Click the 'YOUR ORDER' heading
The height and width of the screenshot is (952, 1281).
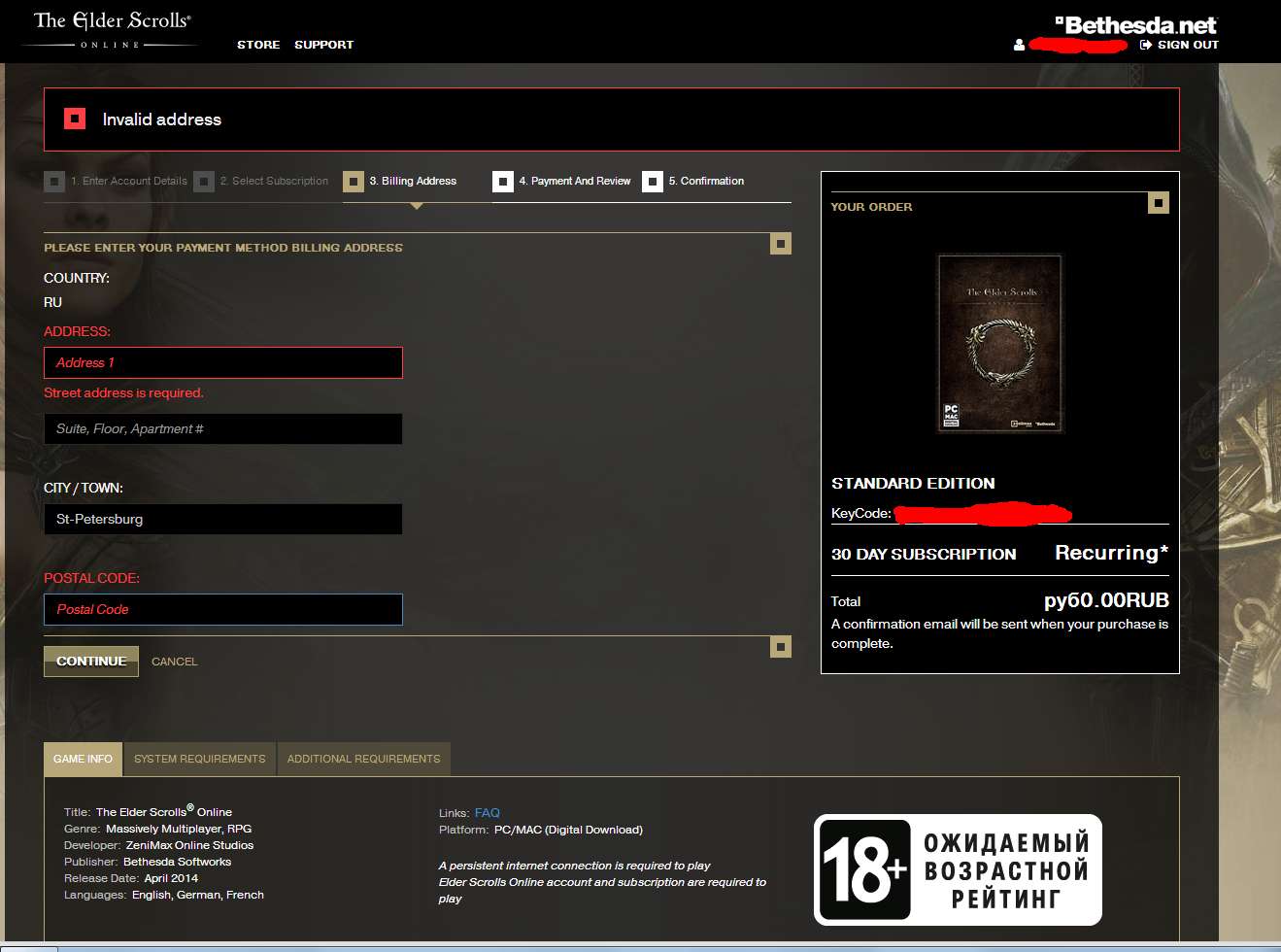[x=871, y=207]
